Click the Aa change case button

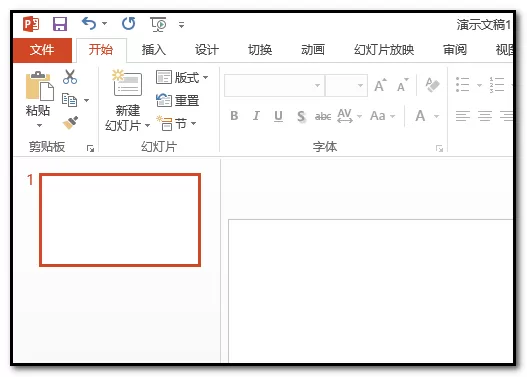377,116
